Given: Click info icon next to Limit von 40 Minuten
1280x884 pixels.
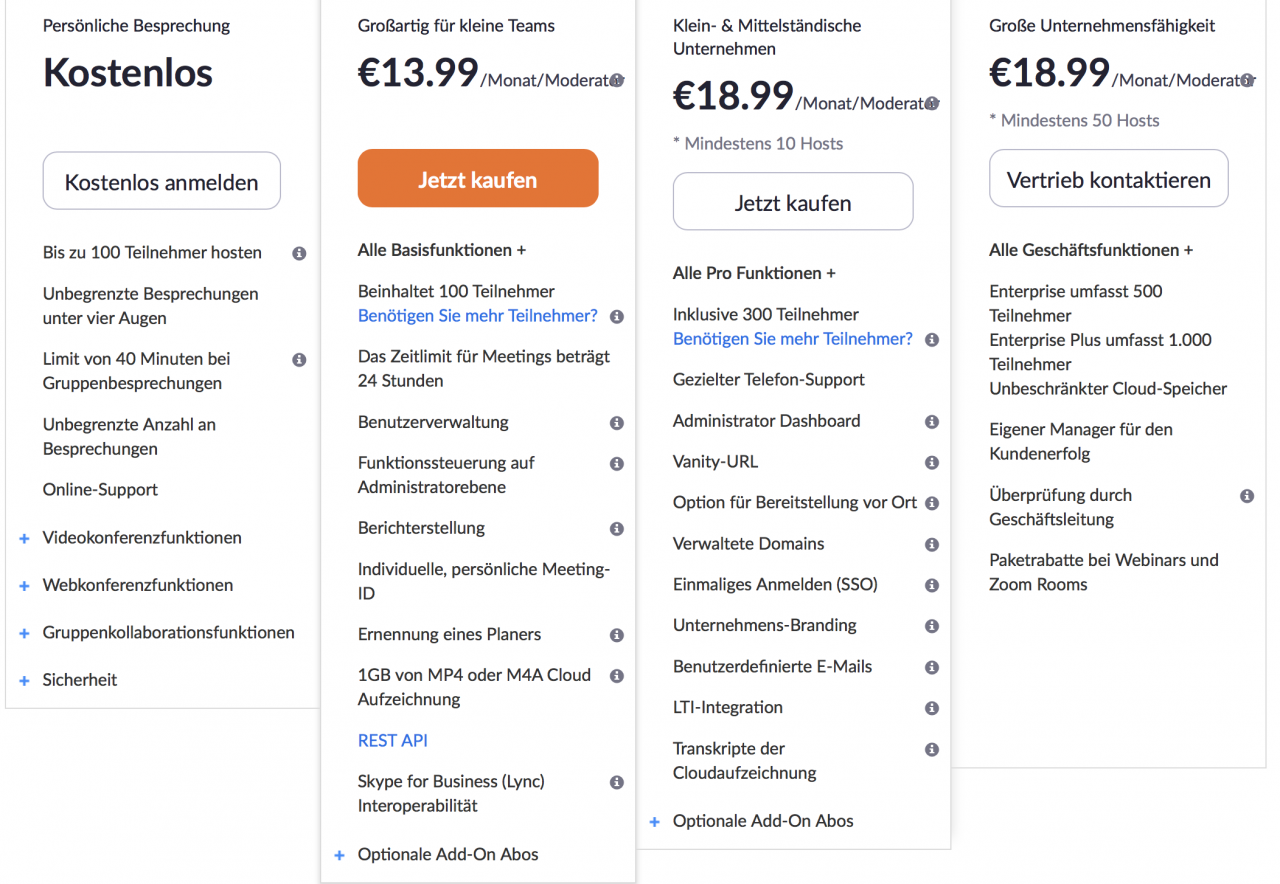Looking at the screenshot, I should [x=299, y=360].
